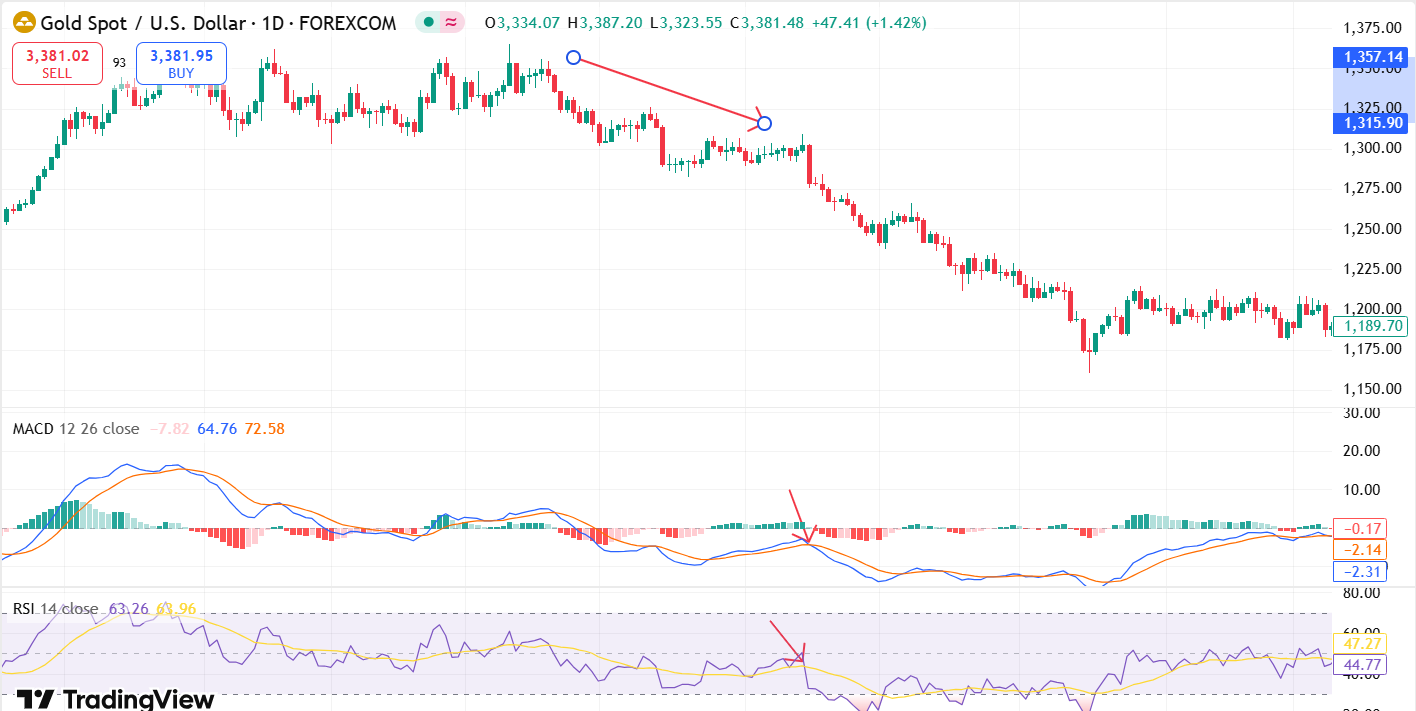This screenshot has height=711, width=1416.
Task: Click the 1,225.00 price axis level
Action: point(1370,268)
